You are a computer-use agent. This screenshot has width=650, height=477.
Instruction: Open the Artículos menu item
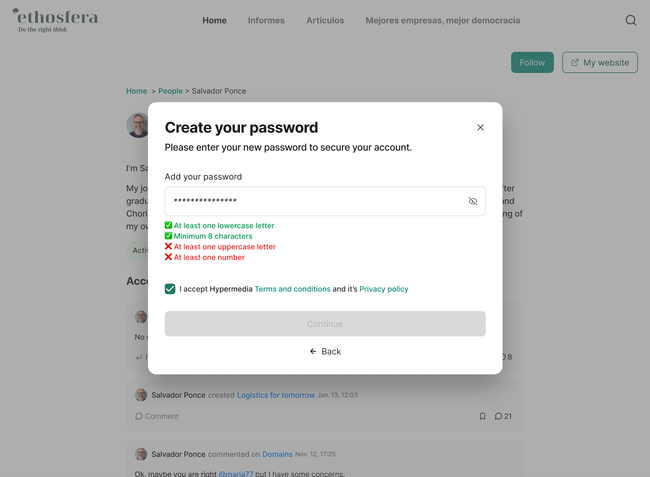click(x=325, y=20)
